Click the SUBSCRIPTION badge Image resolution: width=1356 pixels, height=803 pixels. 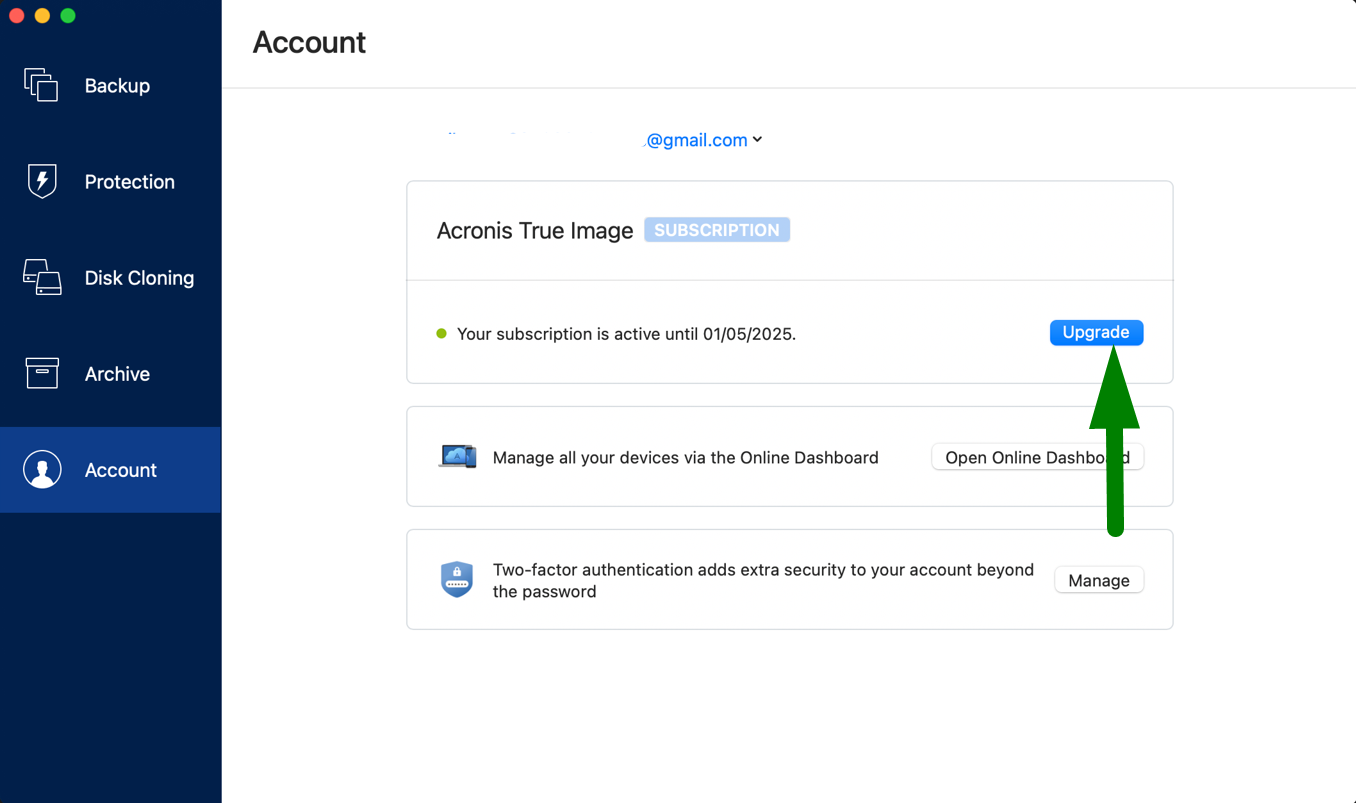pos(716,229)
